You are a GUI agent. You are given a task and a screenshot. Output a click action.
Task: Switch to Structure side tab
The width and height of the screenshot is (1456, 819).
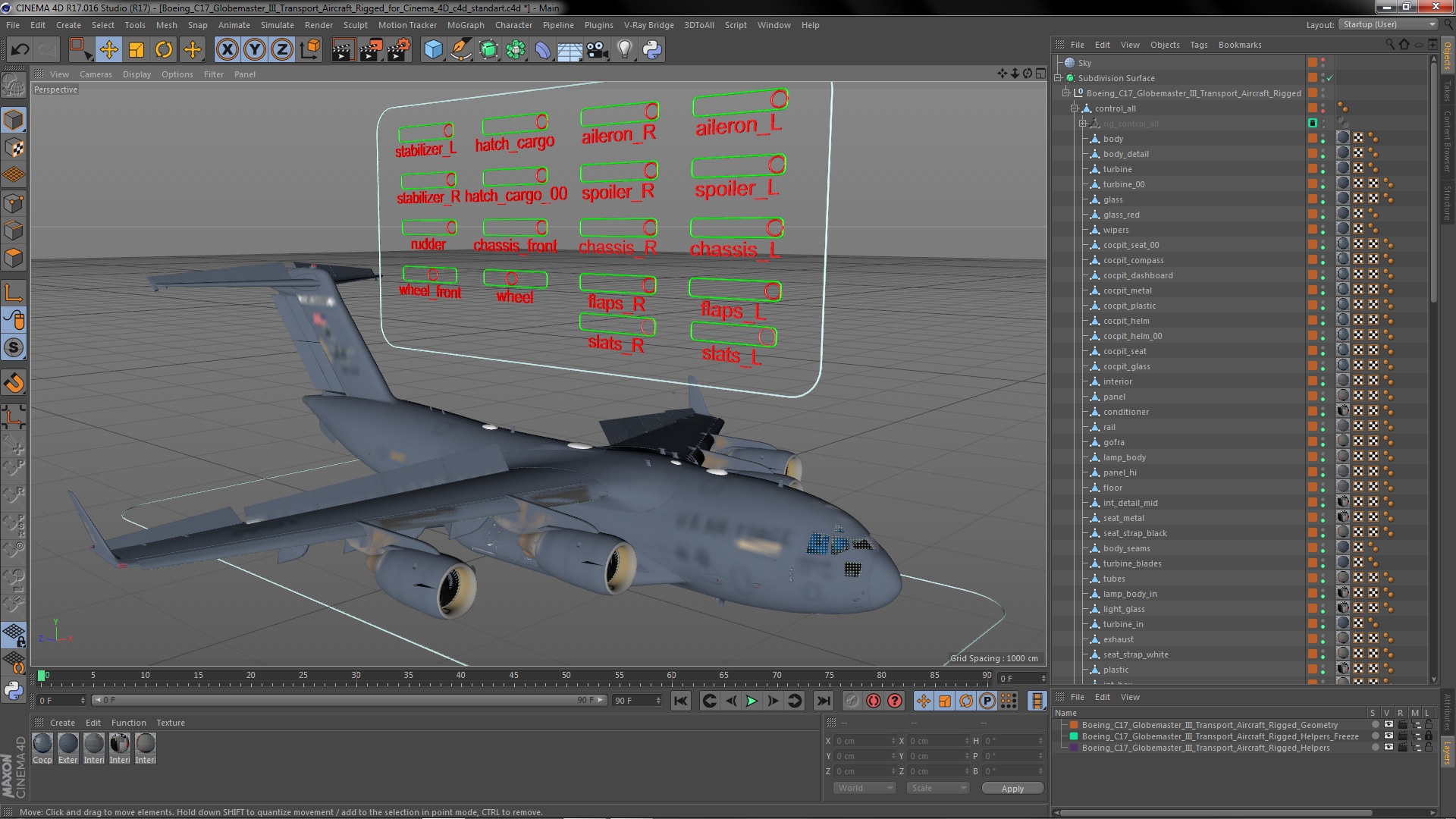tap(1447, 203)
